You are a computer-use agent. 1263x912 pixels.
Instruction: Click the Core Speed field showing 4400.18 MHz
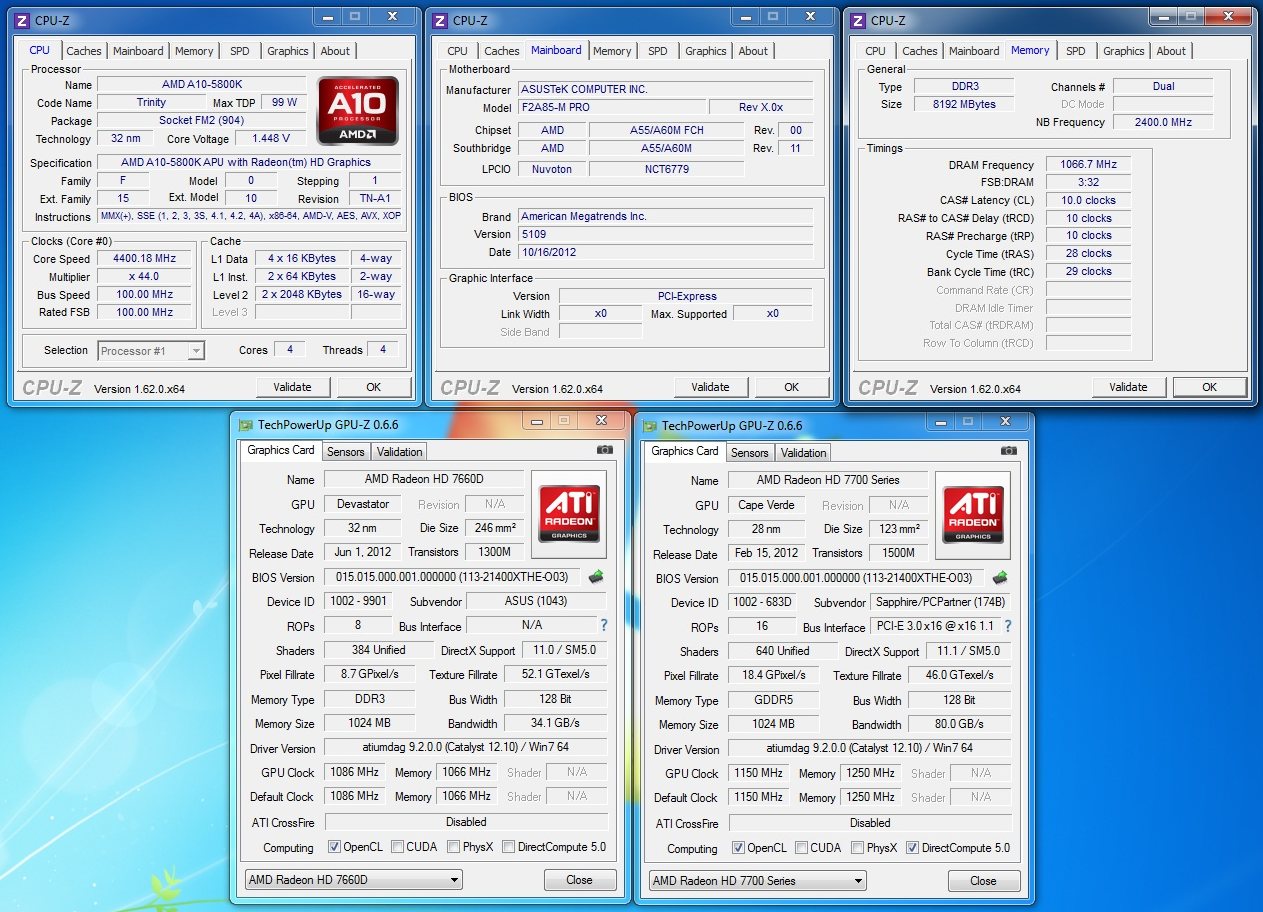coord(144,259)
